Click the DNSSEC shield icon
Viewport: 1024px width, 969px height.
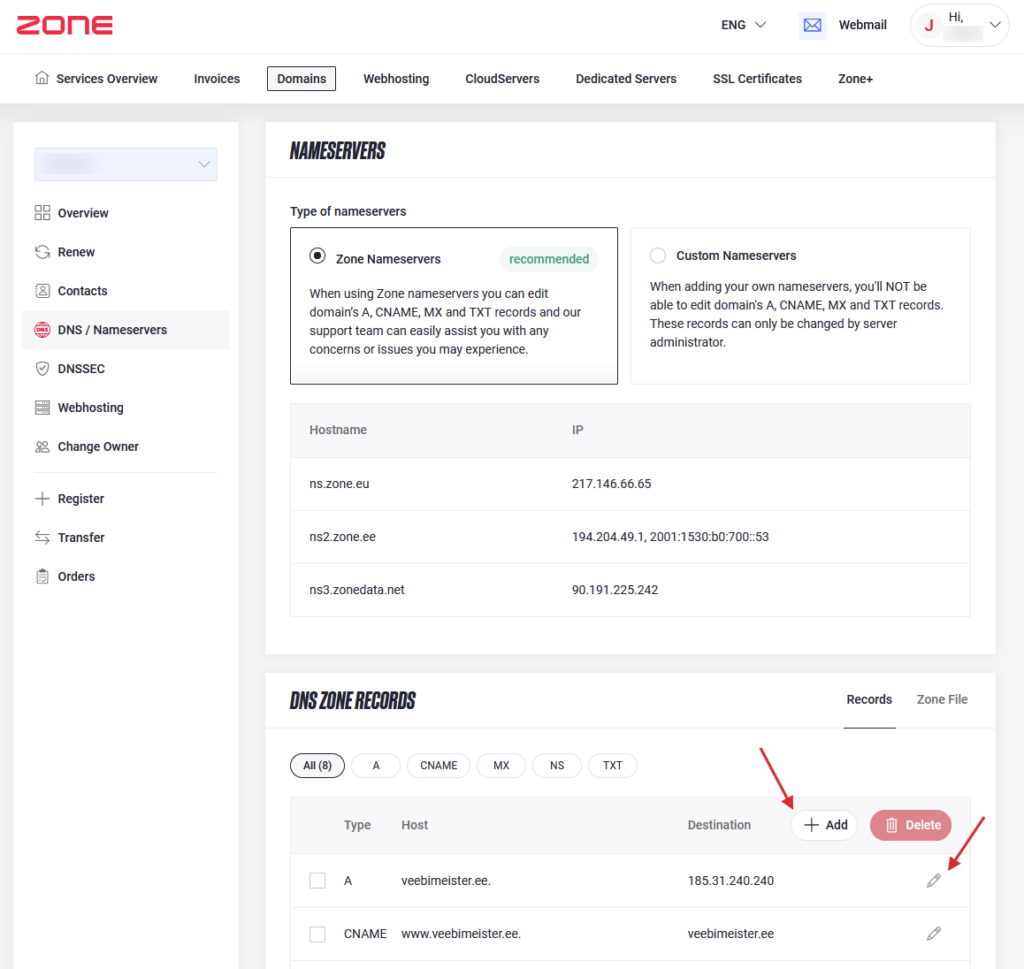42,369
